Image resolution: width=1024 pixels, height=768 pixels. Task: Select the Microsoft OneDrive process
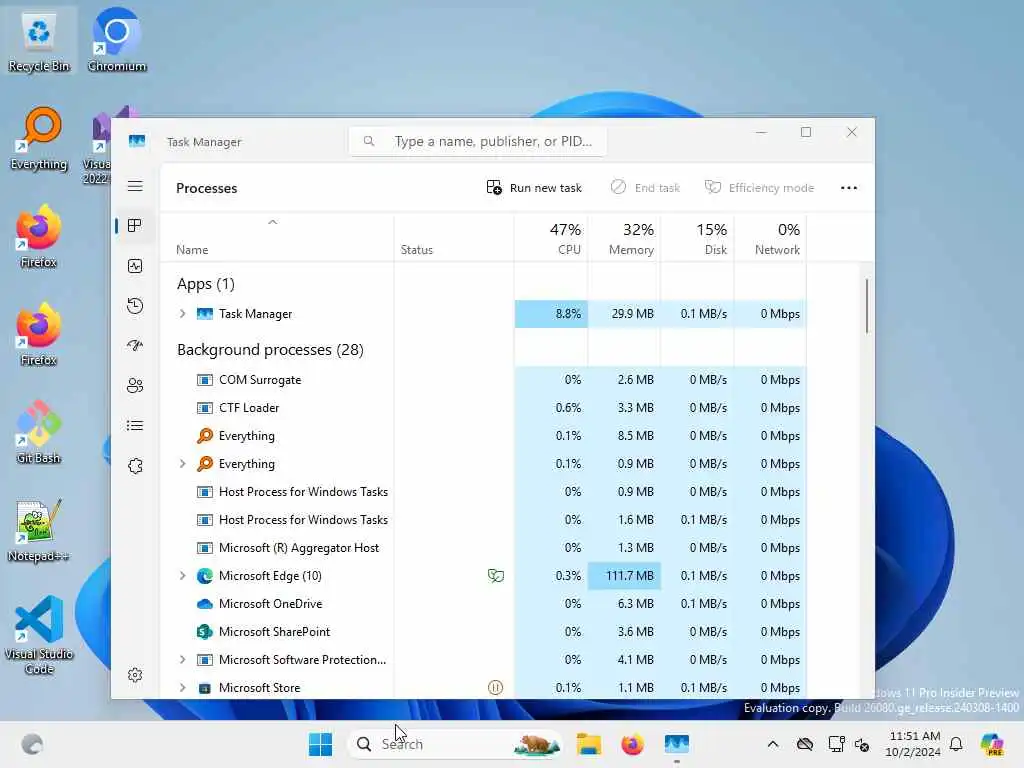483,604
